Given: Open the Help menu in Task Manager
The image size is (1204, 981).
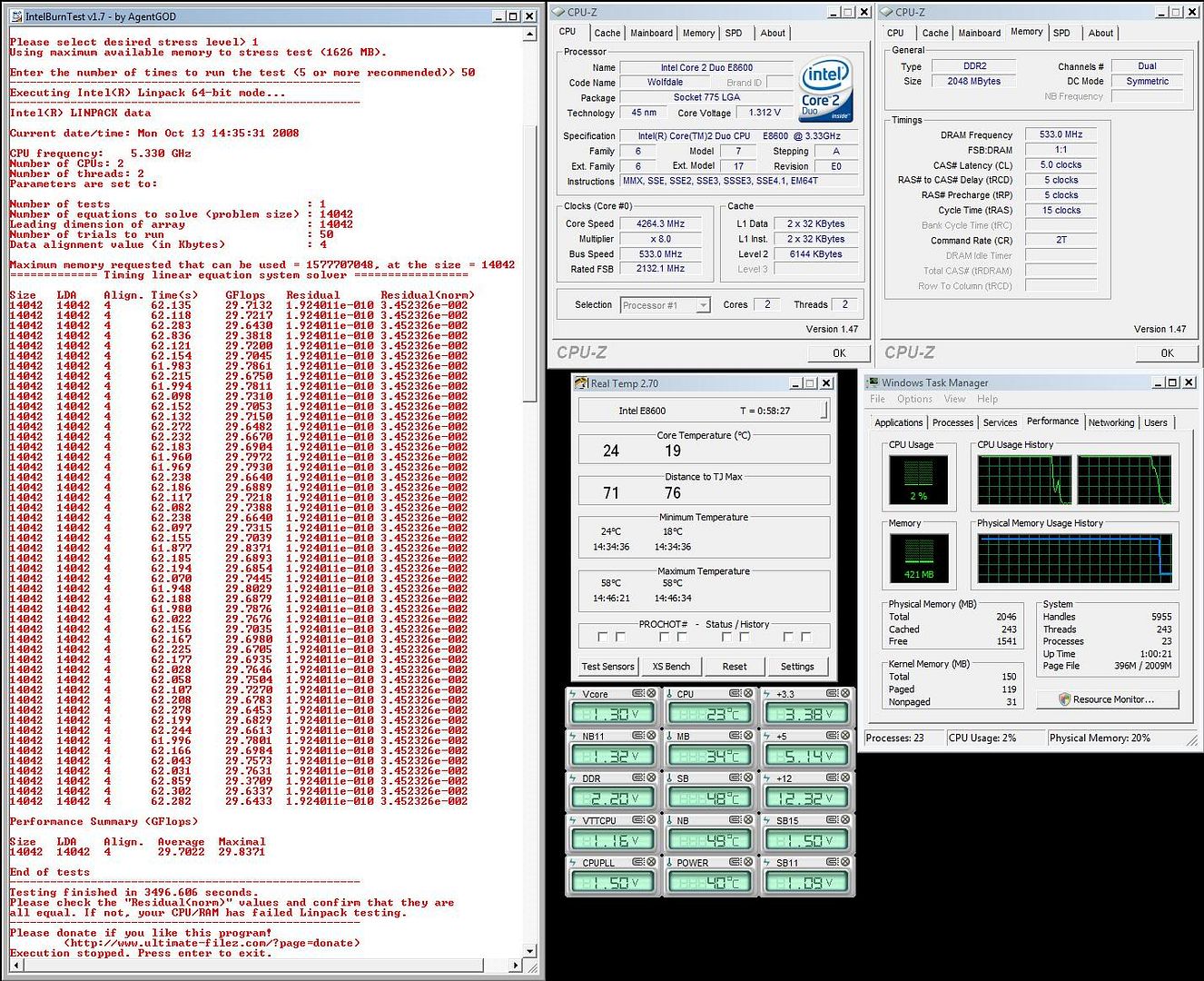Looking at the screenshot, I should pos(987,399).
